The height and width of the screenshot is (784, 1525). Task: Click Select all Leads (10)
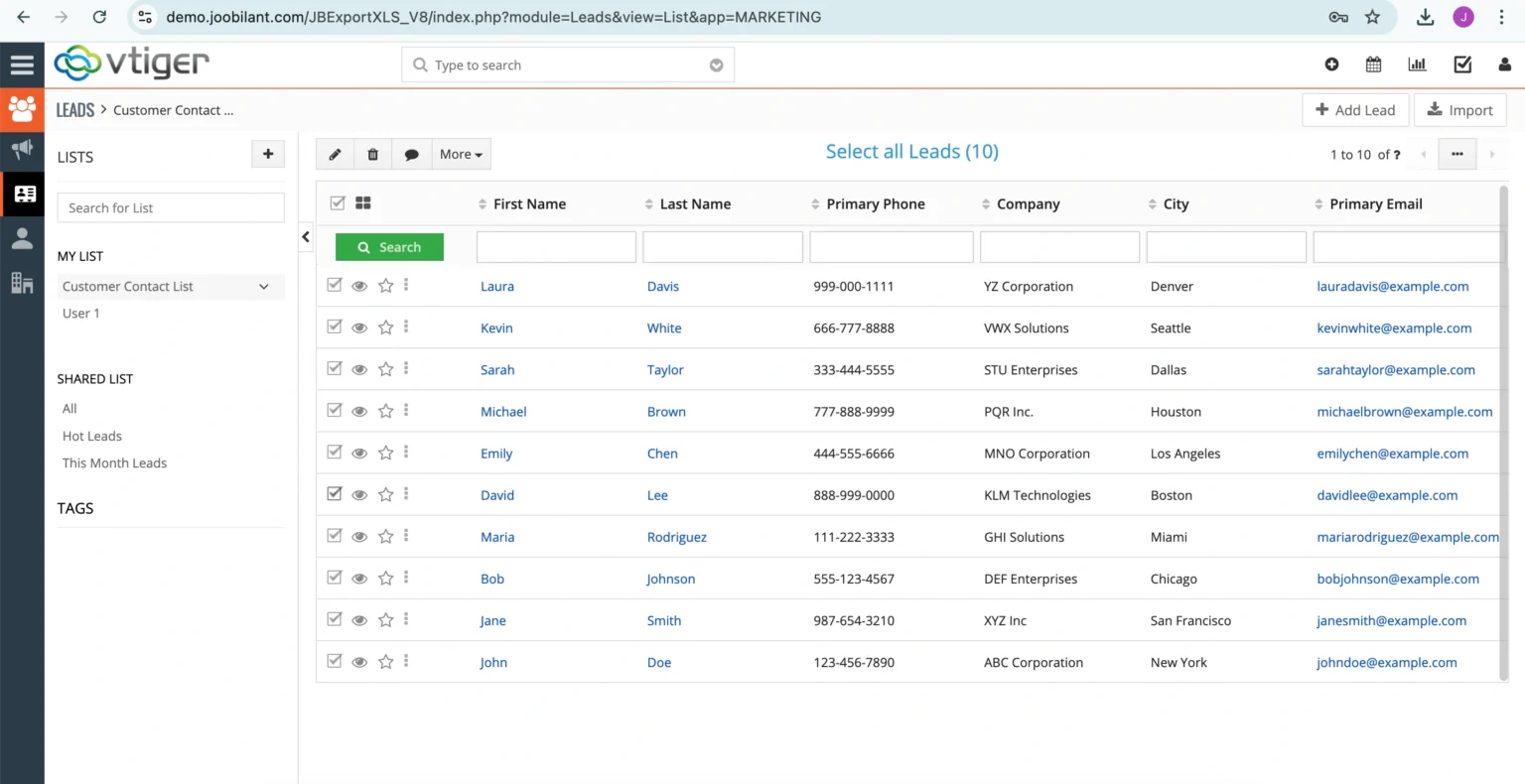tap(911, 151)
